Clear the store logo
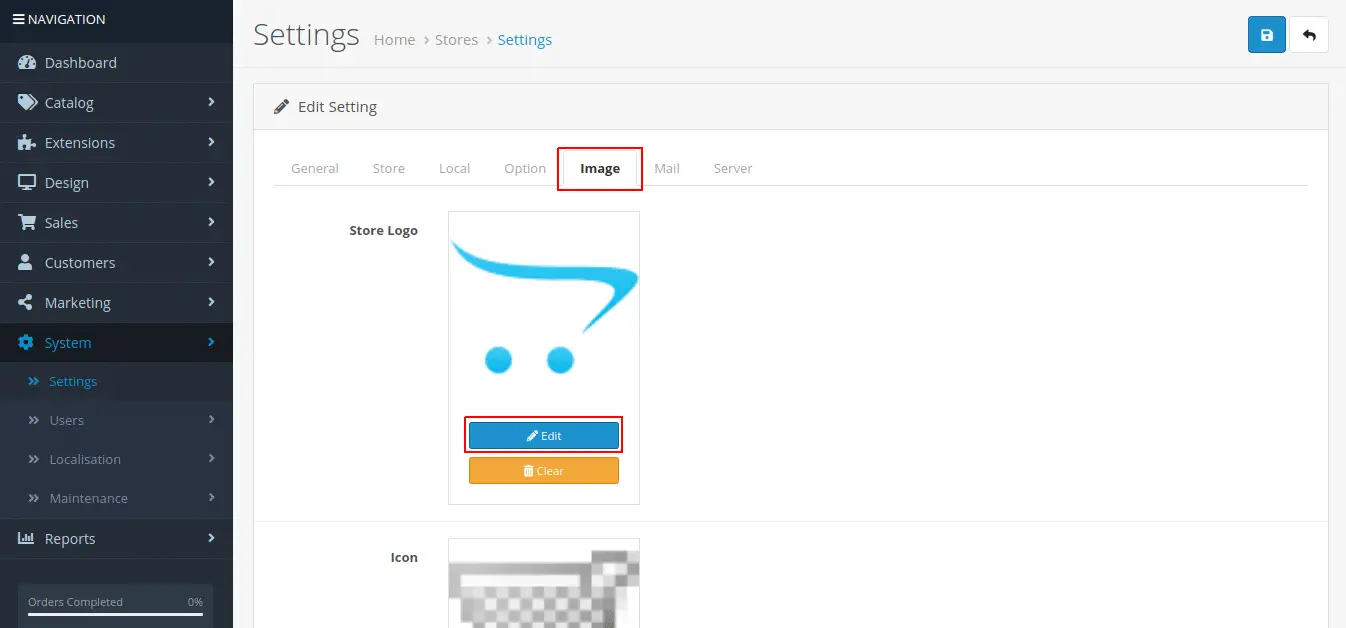 [x=543, y=470]
